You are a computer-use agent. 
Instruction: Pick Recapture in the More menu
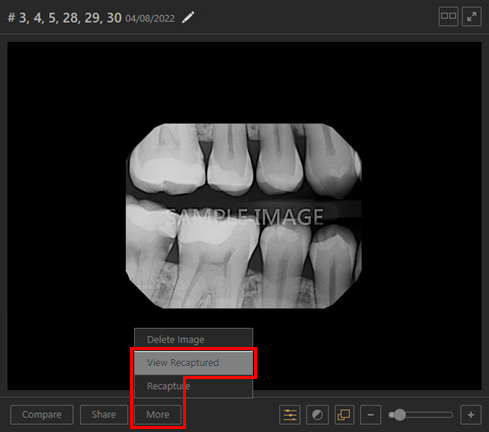(193, 386)
